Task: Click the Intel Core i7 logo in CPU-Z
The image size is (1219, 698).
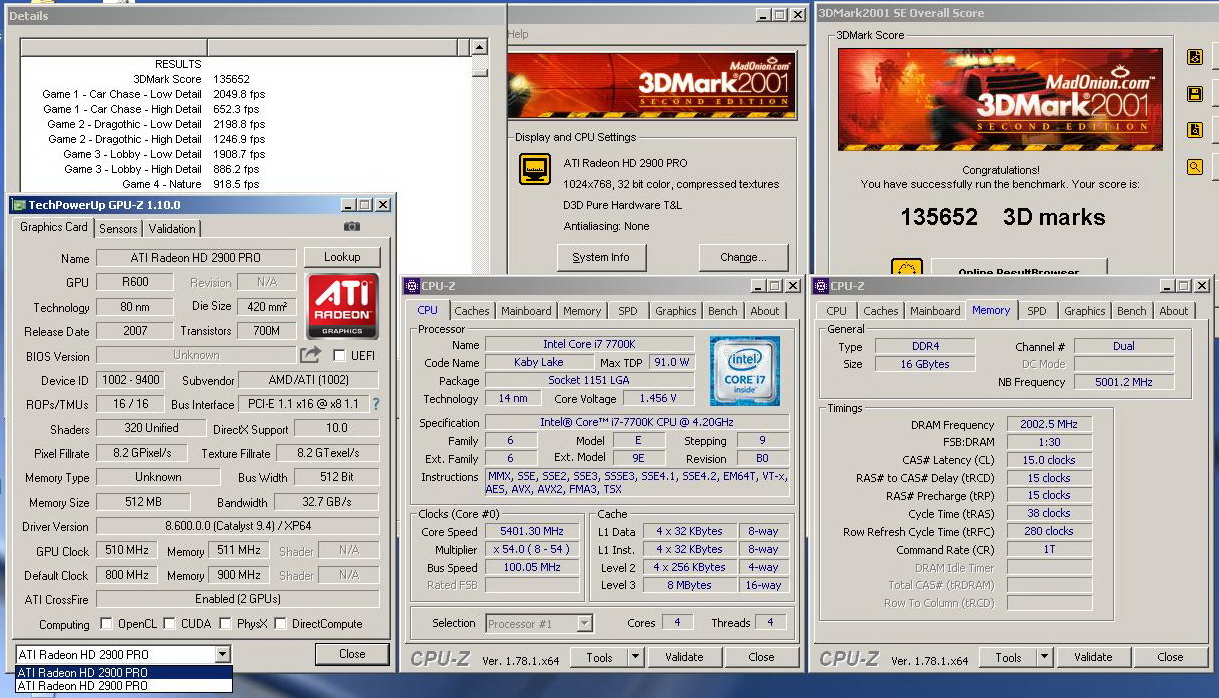Action: point(745,370)
